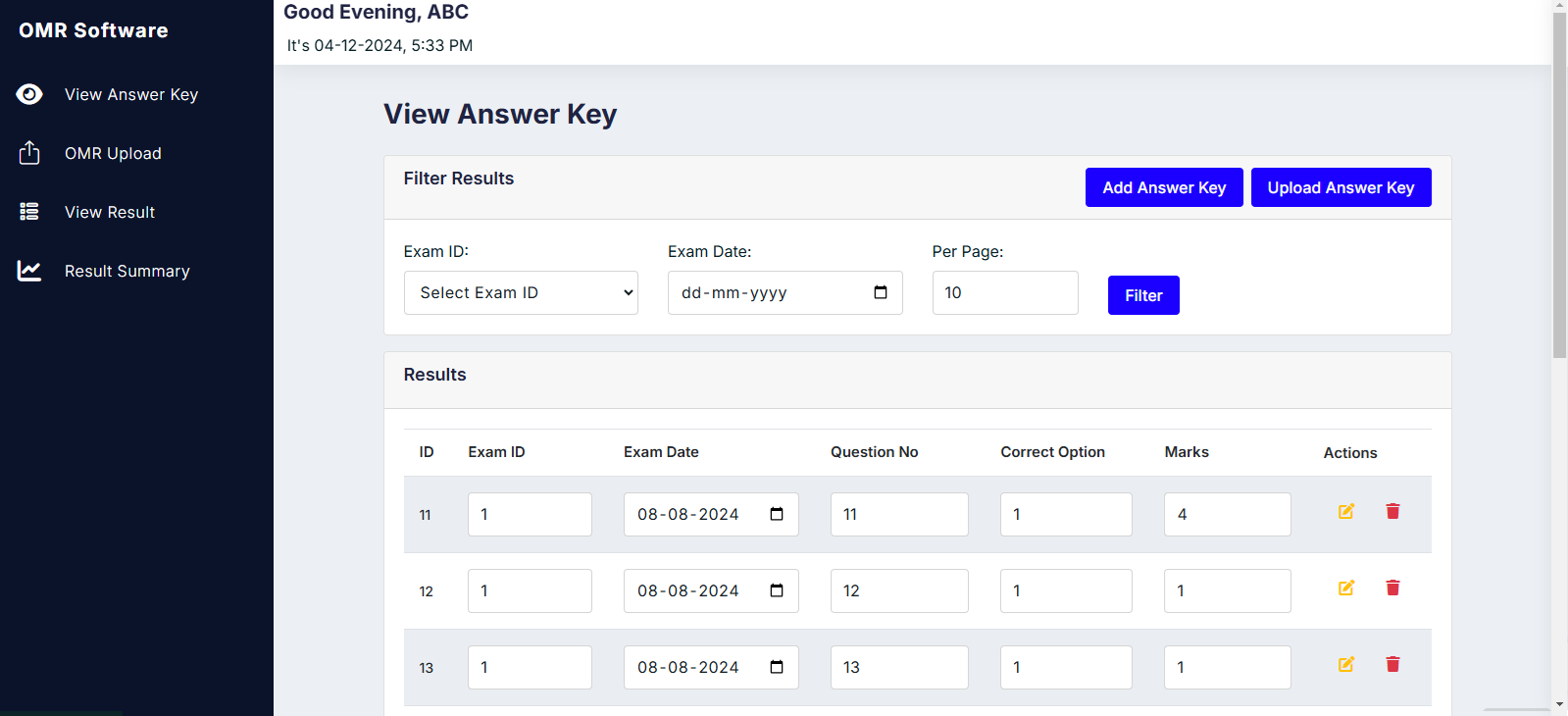This screenshot has width=1568, height=716.
Task: Edit the answer key row with ID 11
Action: click(1346, 511)
